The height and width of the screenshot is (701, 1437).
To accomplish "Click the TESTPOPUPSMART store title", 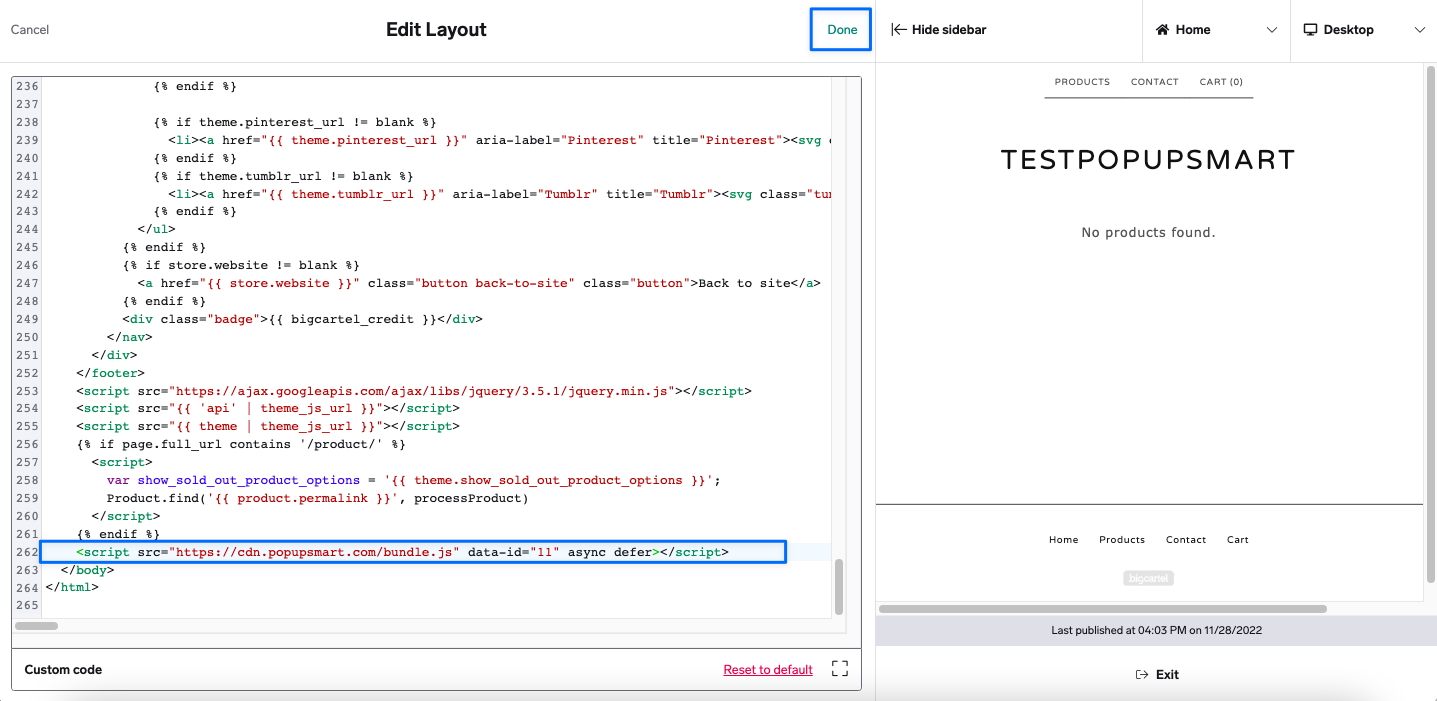I will pos(1148,160).
